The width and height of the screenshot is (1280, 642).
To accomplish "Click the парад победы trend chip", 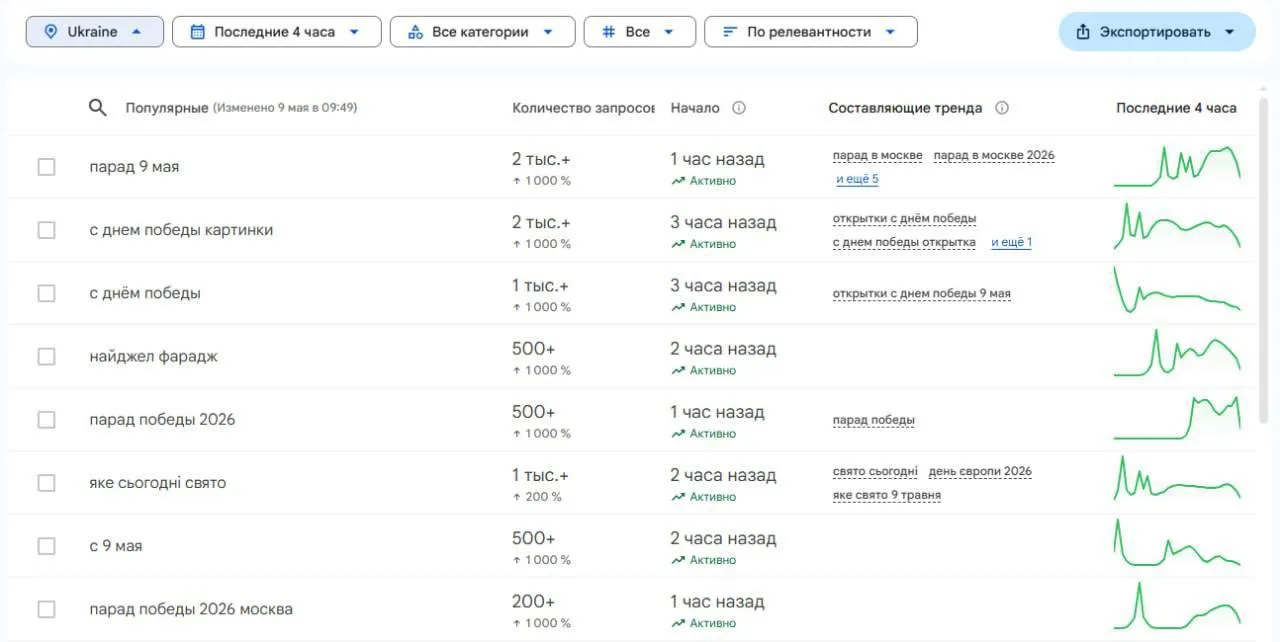I will [x=873, y=420].
